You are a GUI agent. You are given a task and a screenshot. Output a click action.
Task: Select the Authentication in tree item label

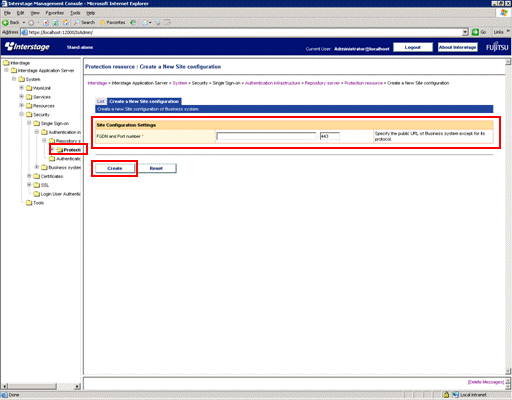65,132
